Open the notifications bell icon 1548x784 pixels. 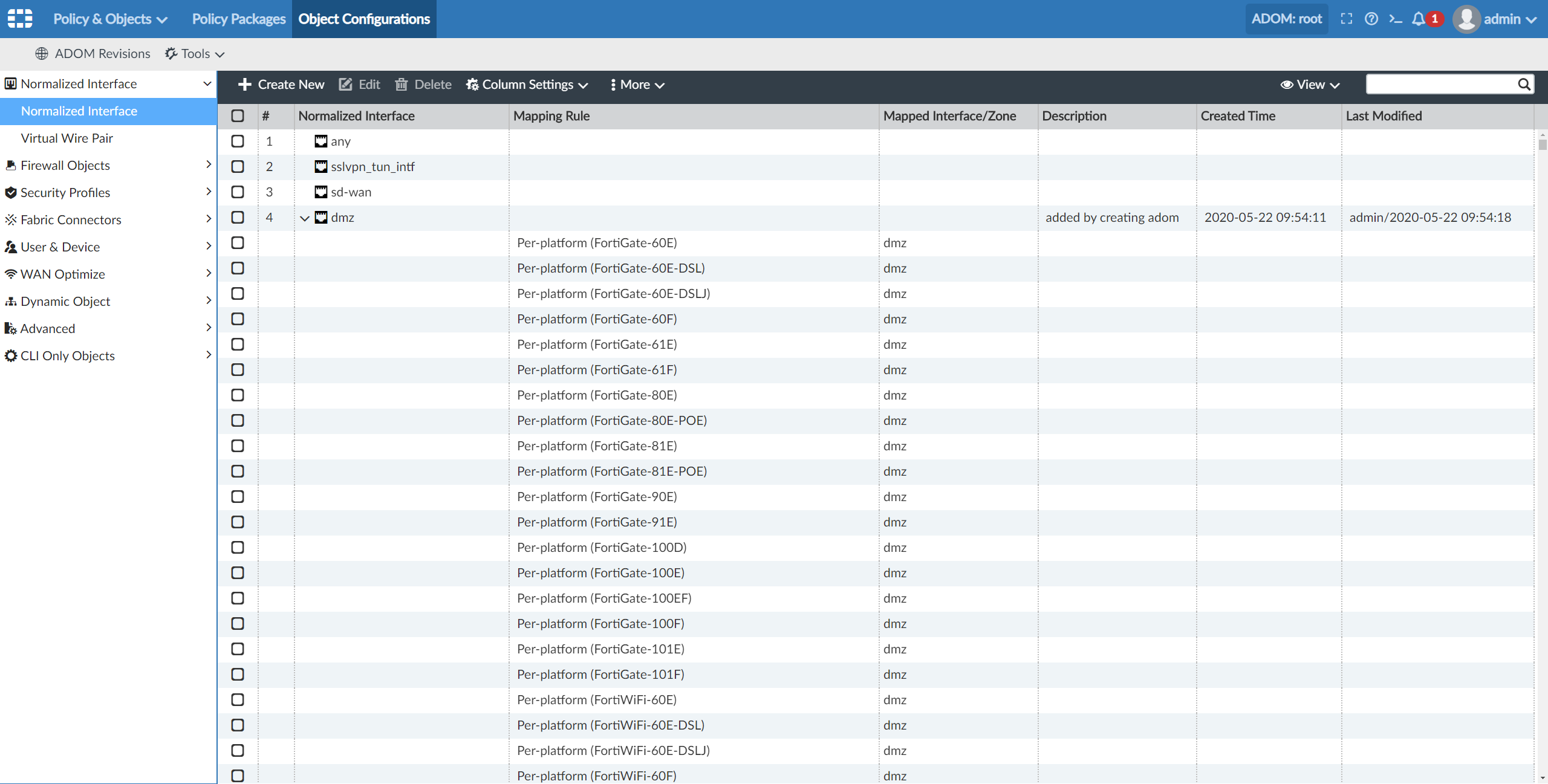coord(1419,19)
